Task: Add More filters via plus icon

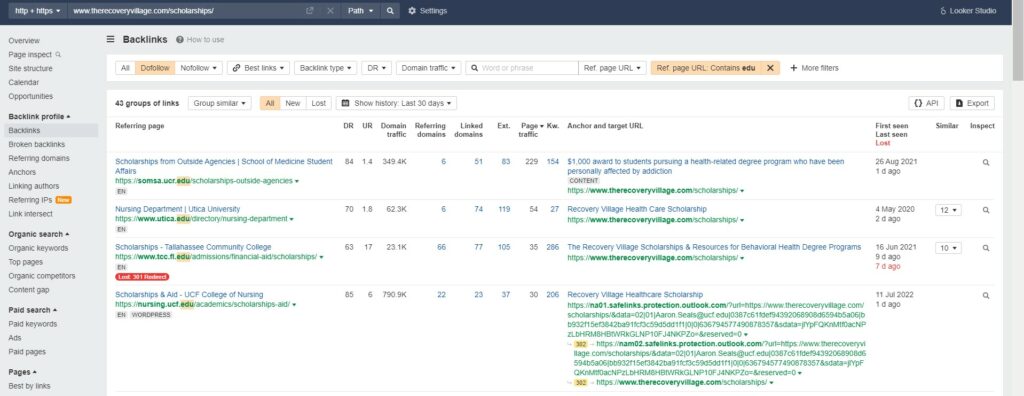Action: (x=814, y=68)
